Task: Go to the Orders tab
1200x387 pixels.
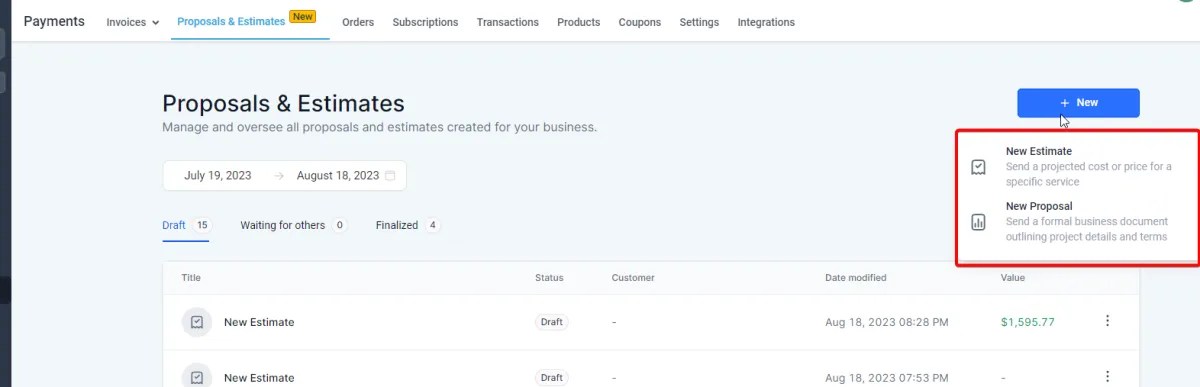Action: click(x=358, y=22)
